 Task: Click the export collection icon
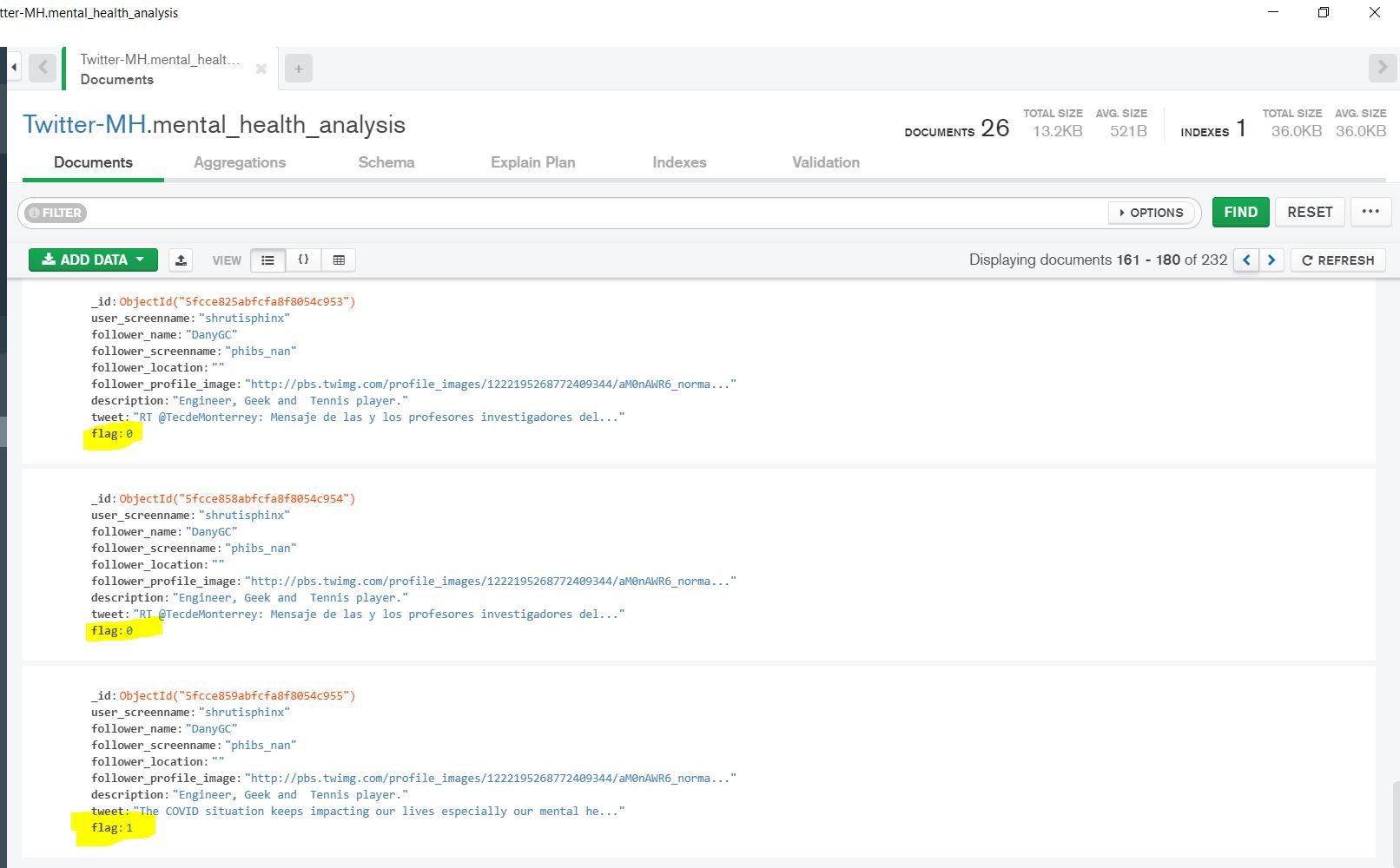coord(181,260)
